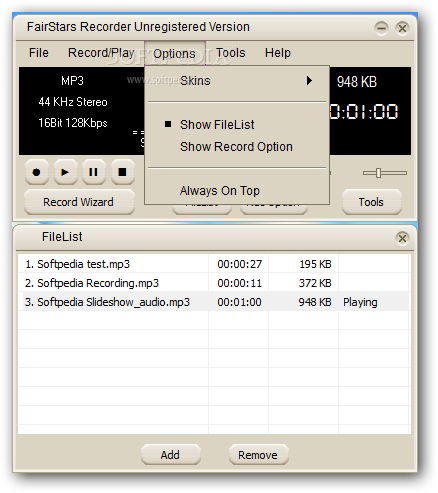Enable Show Record Option entry
This screenshot has height=493, width=438.
237,147
